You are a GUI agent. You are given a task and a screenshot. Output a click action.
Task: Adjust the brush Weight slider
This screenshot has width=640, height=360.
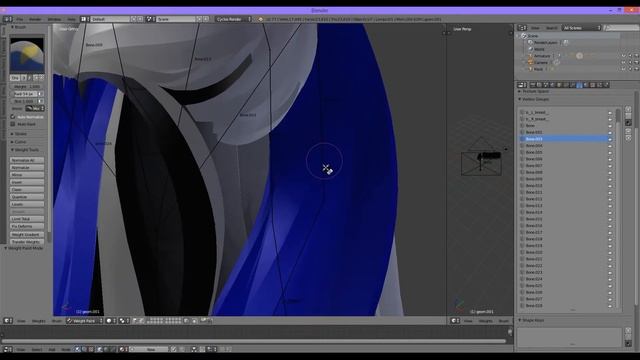(27, 87)
